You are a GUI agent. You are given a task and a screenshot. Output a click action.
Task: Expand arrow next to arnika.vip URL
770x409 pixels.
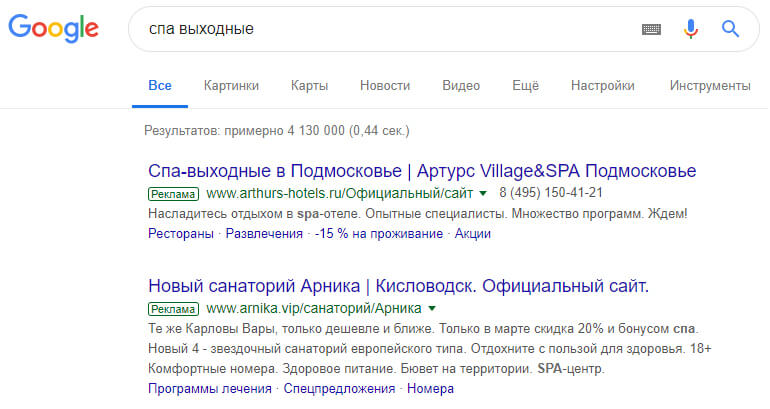tap(432, 309)
